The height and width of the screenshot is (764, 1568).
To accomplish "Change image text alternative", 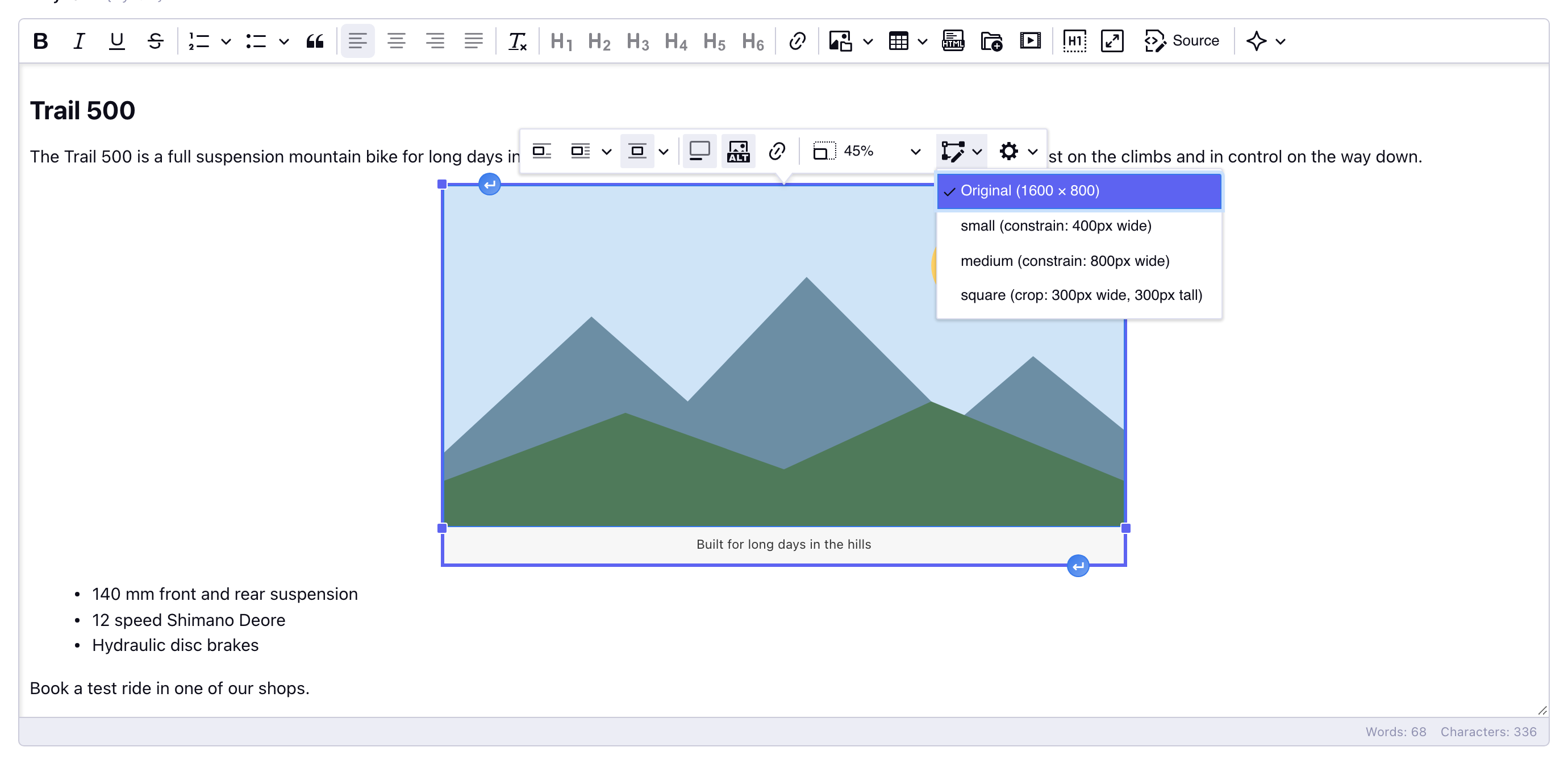I will (x=739, y=151).
